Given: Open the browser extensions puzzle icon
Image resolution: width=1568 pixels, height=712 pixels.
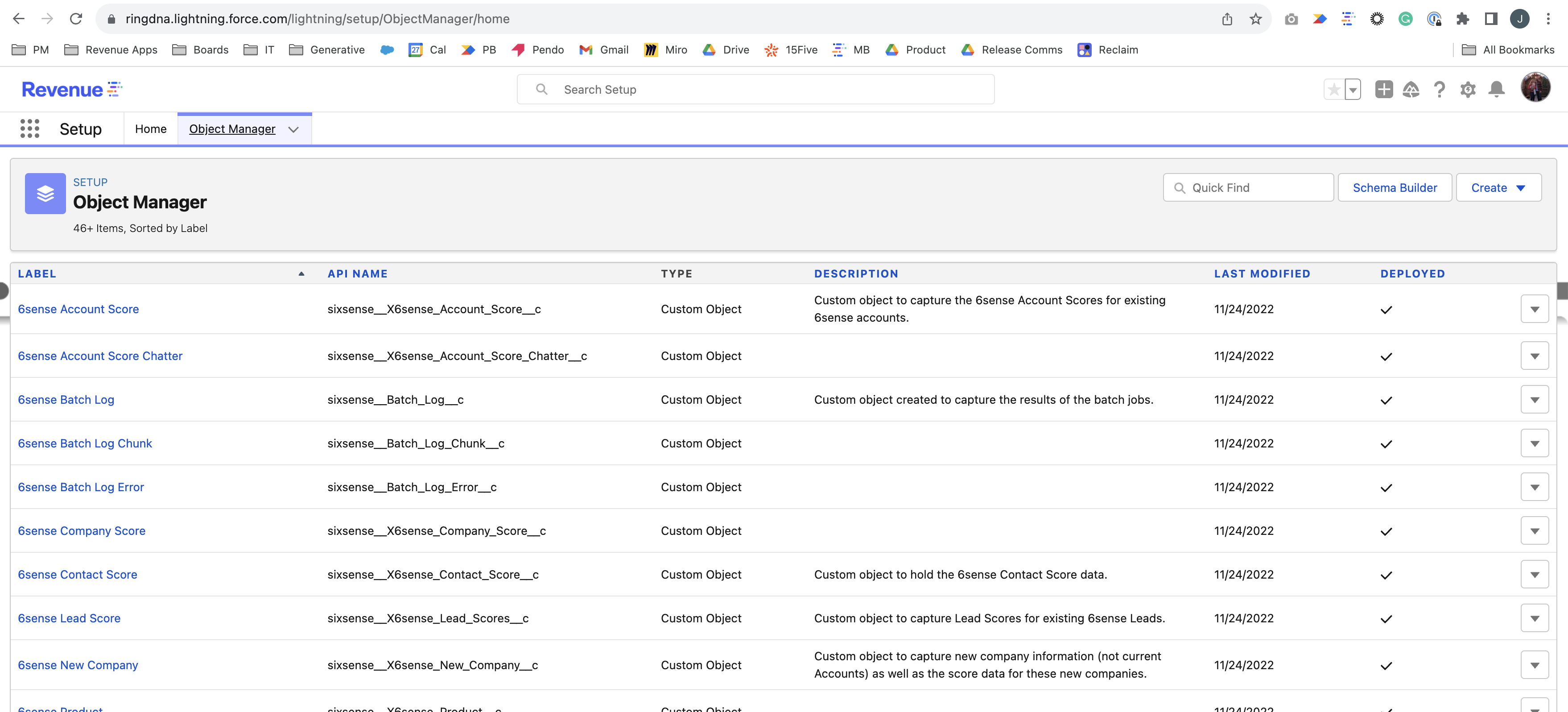Looking at the screenshot, I should [1463, 19].
